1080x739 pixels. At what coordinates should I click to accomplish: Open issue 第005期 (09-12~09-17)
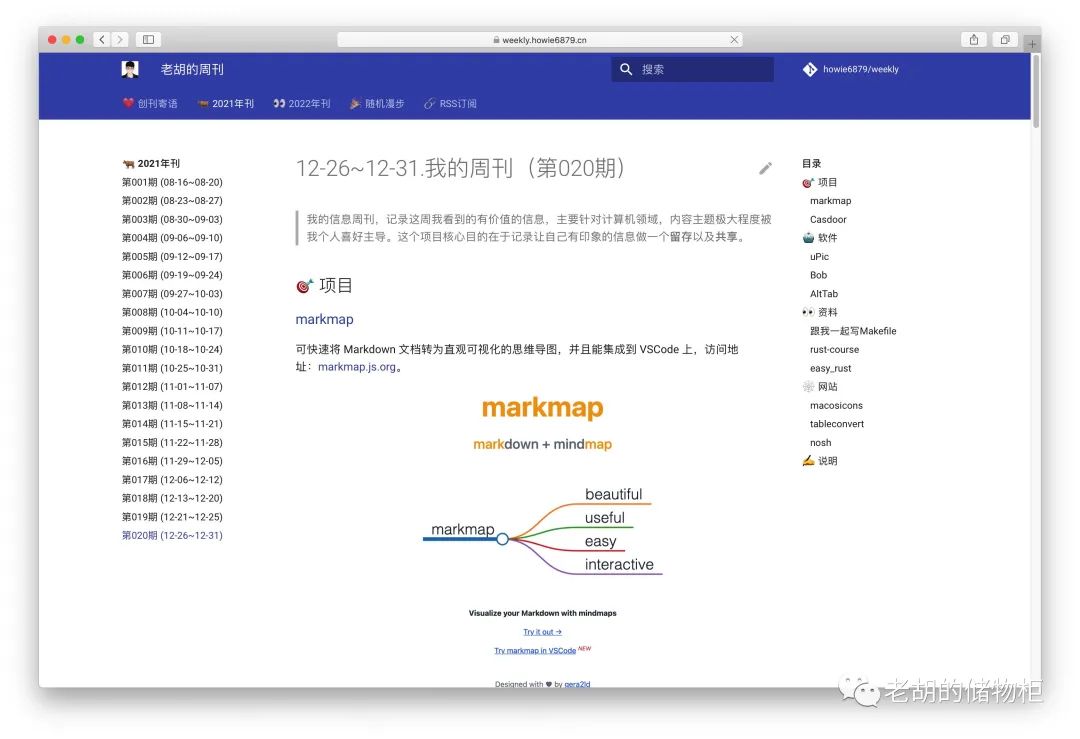[172, 256]
